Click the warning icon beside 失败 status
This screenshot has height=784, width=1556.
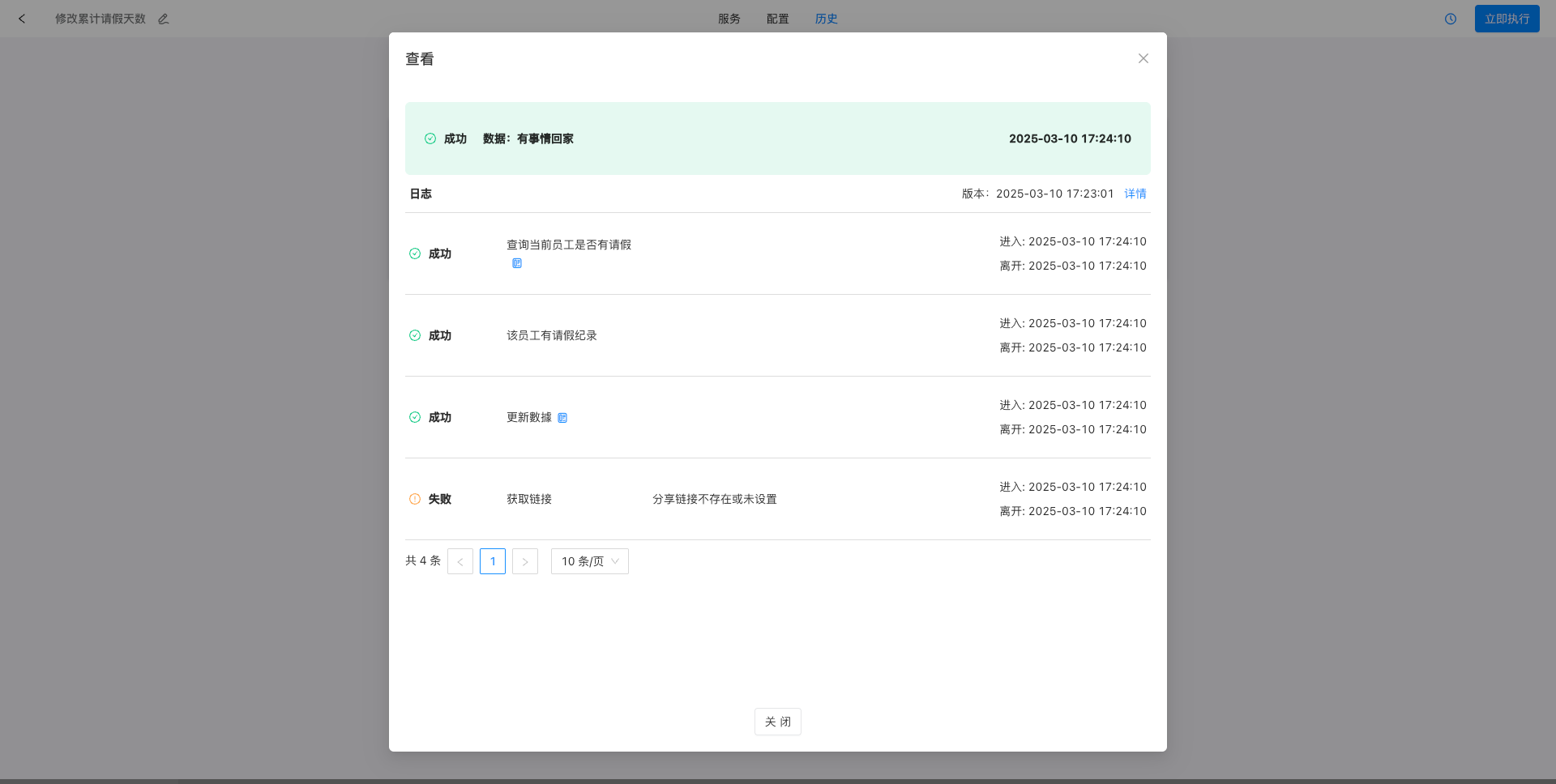click(x=414, y=499)
